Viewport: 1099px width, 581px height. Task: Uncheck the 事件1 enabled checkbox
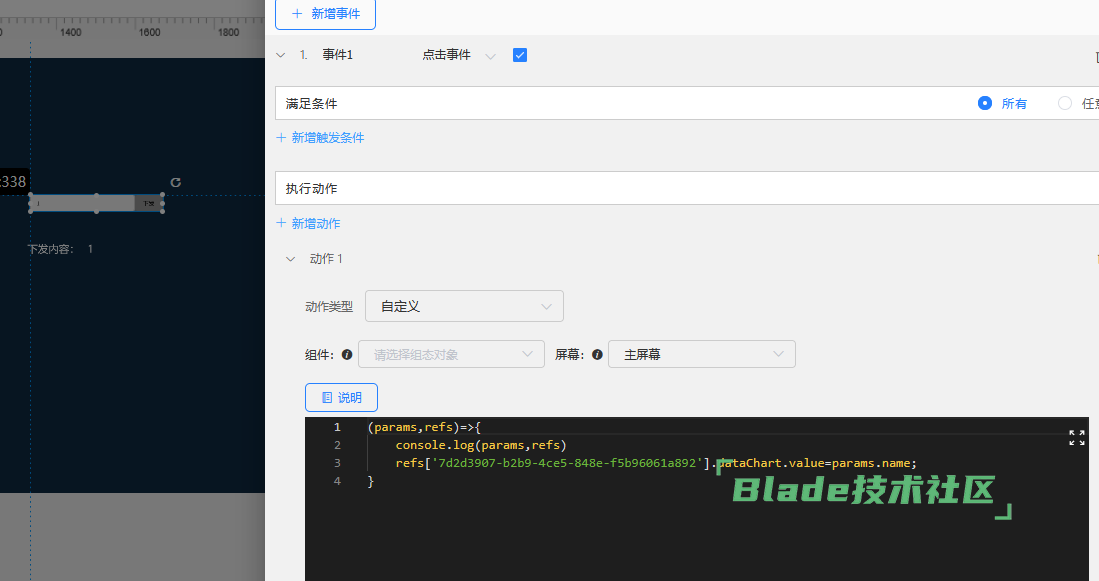[520, 55]
